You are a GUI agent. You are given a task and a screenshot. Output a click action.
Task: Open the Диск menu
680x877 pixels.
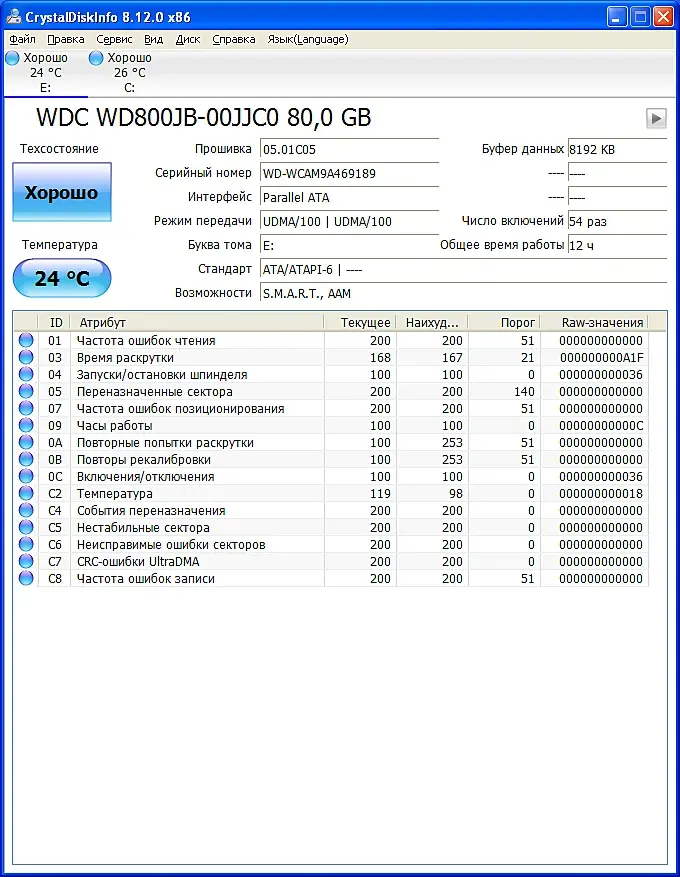[x=187, y=39]
